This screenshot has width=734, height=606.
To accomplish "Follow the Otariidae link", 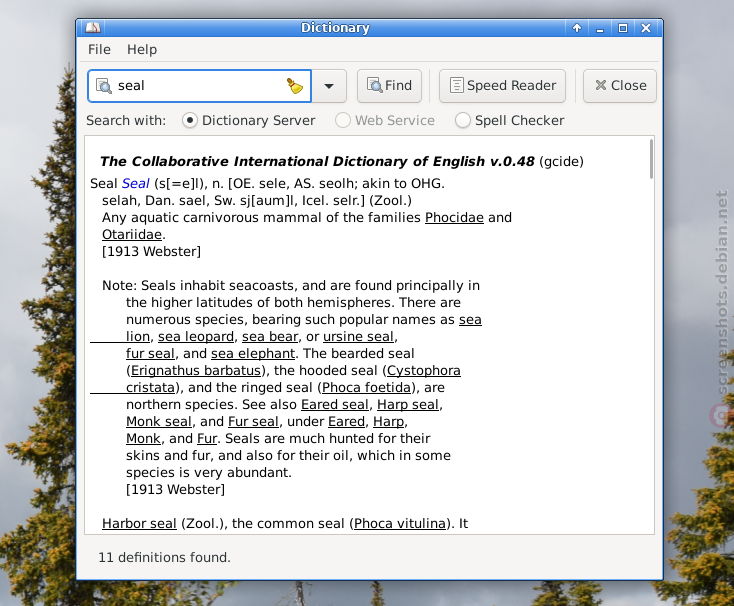I will (132, 234).
